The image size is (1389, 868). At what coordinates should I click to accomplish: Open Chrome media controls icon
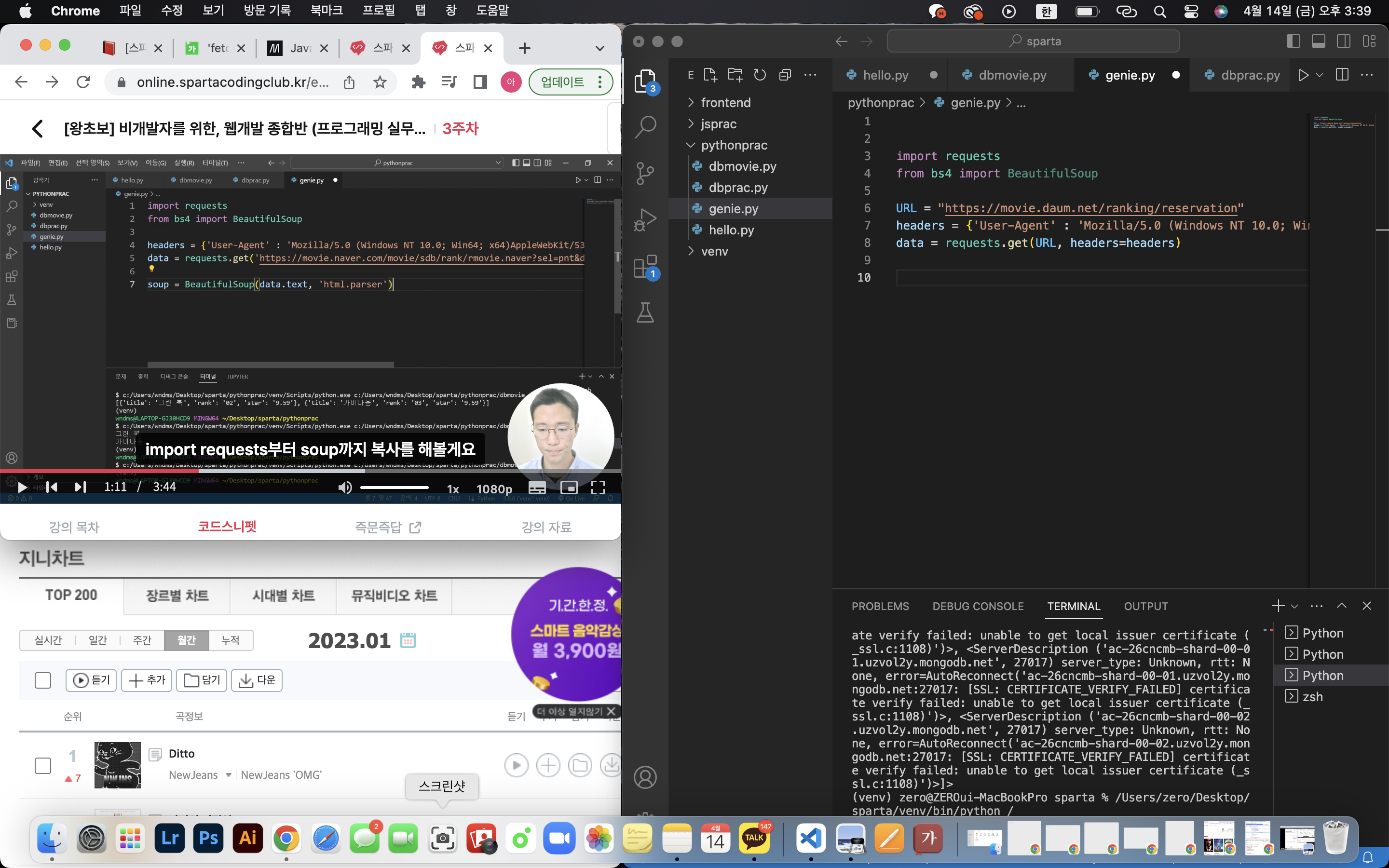point(449,82)
